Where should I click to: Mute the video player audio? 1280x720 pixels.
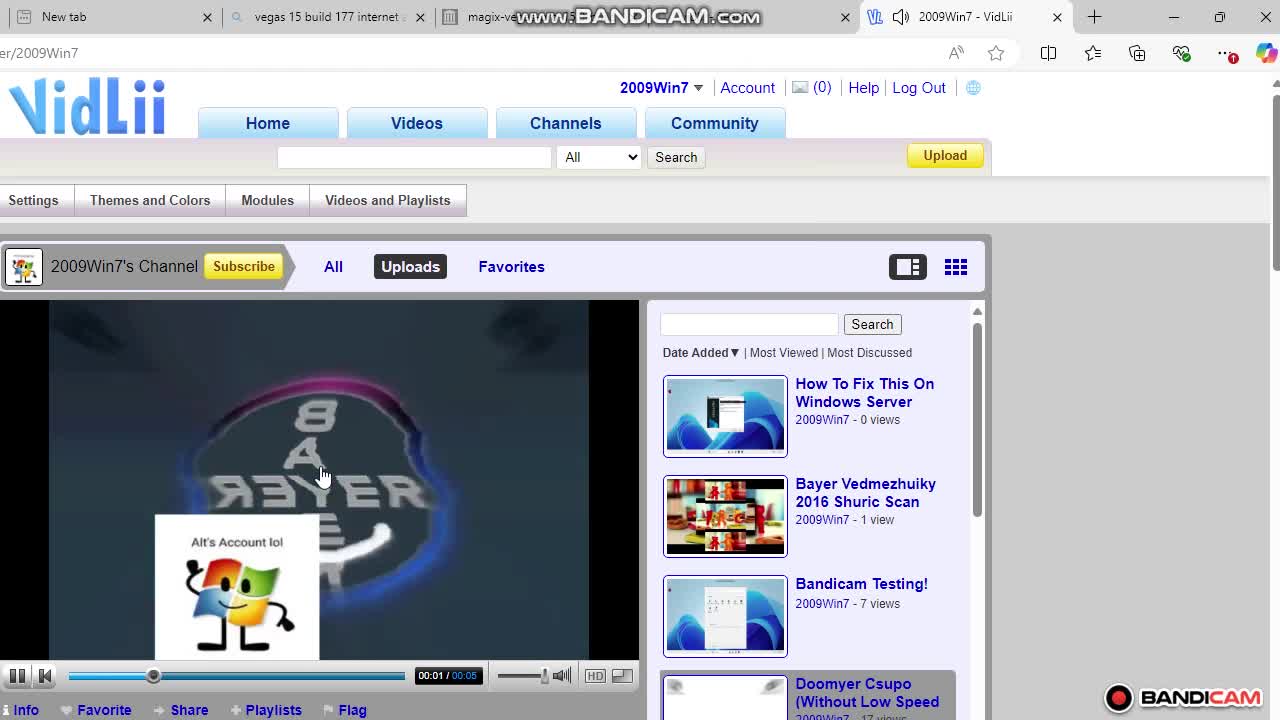pos(562,675)
